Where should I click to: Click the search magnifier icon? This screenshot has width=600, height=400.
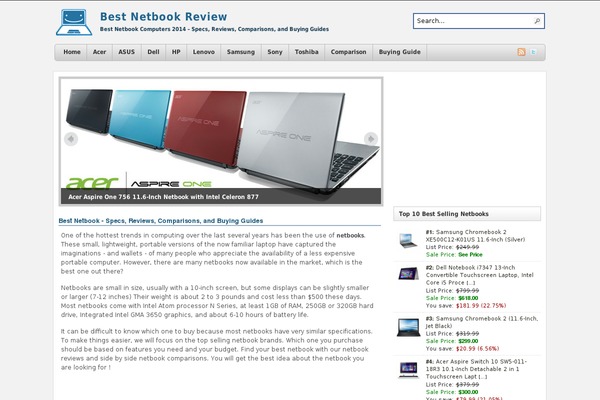point(537,21)
